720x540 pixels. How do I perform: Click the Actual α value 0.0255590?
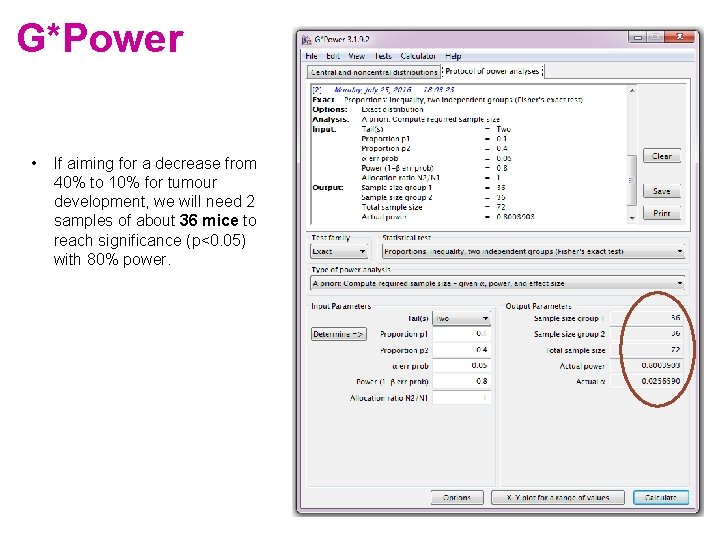[x=647, y=381]
